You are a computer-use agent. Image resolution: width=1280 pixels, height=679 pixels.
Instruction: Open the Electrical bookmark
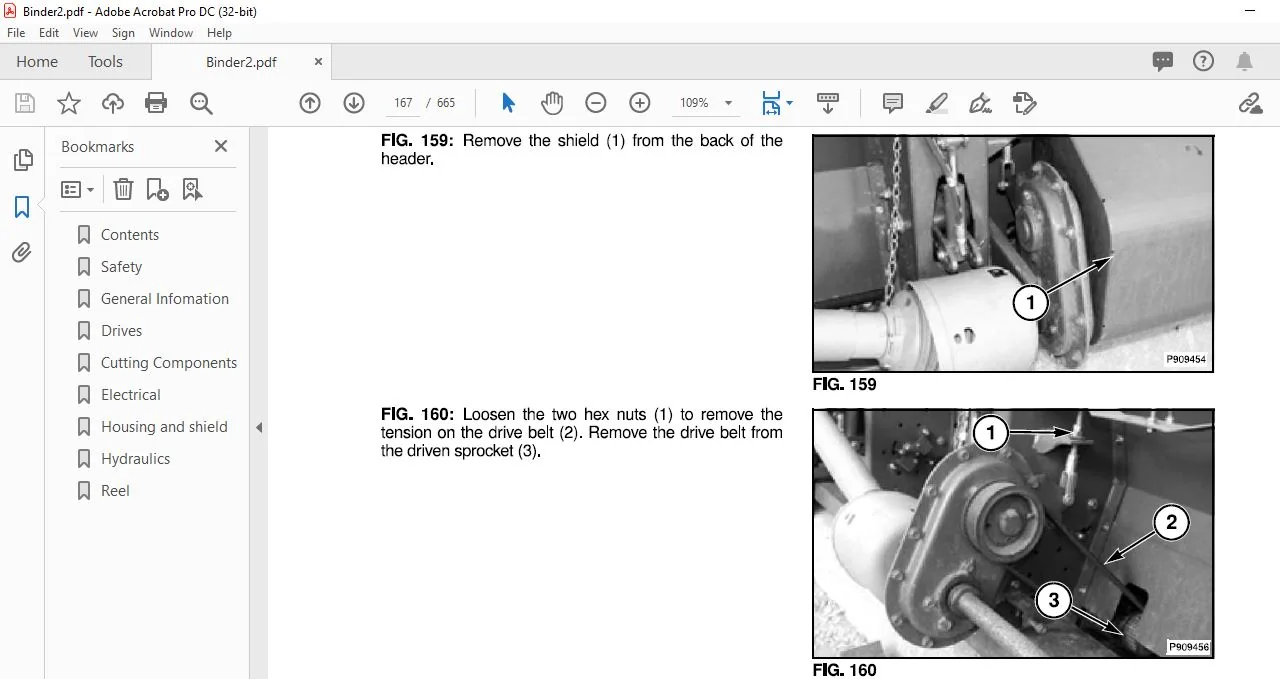pyautogui.click(x=130, y=395)
